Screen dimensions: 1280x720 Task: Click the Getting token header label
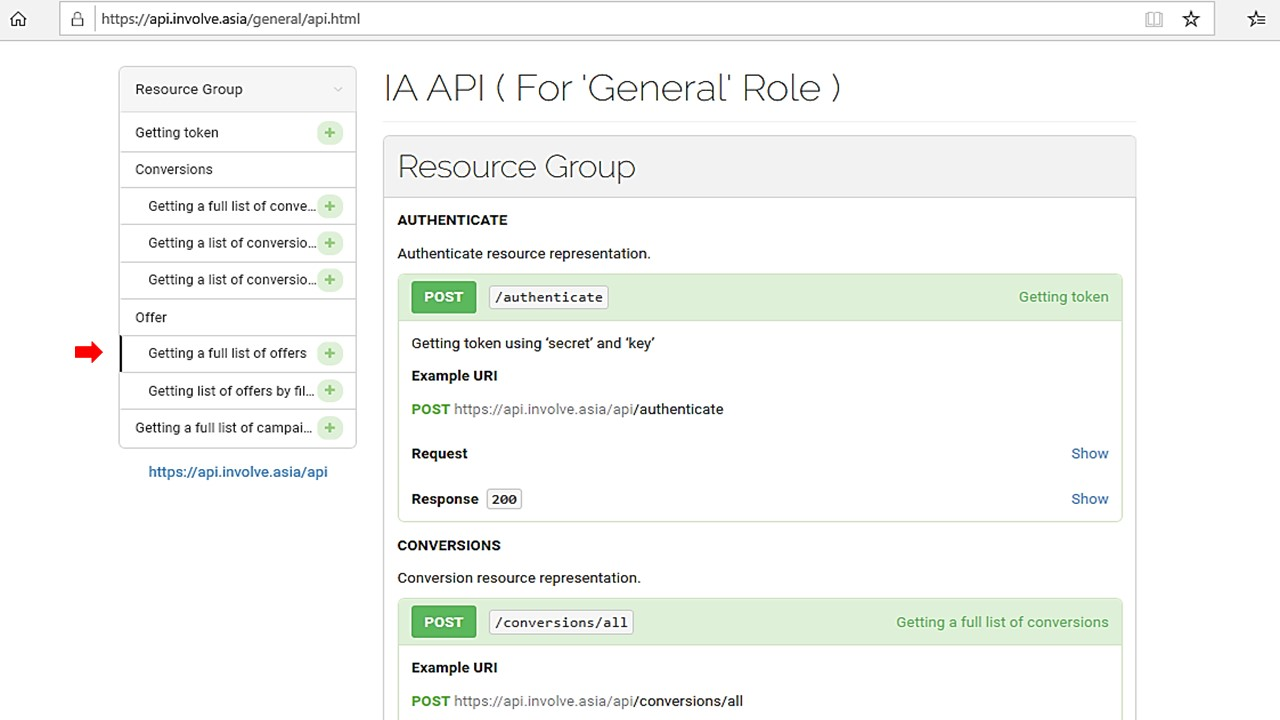tap(1063, 297)
